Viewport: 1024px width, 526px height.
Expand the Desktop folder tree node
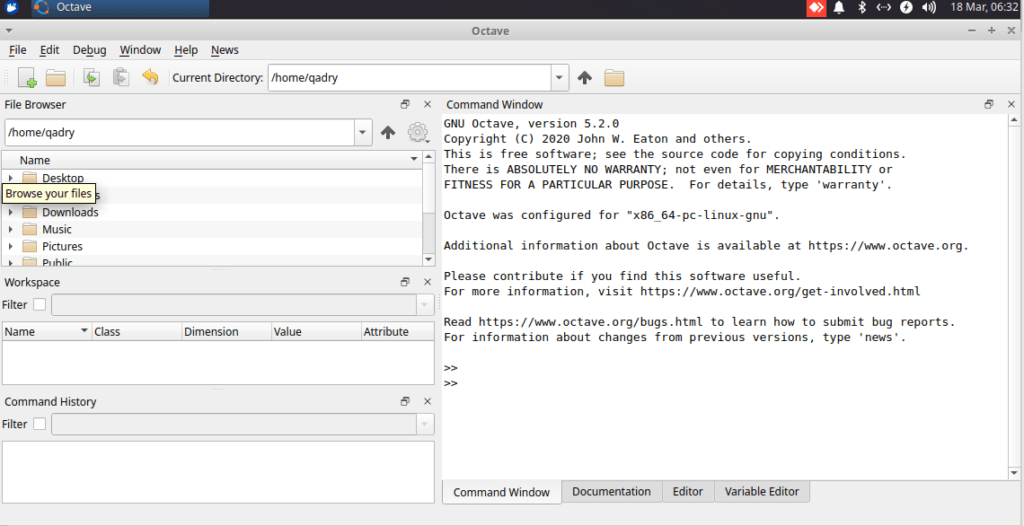10,178
